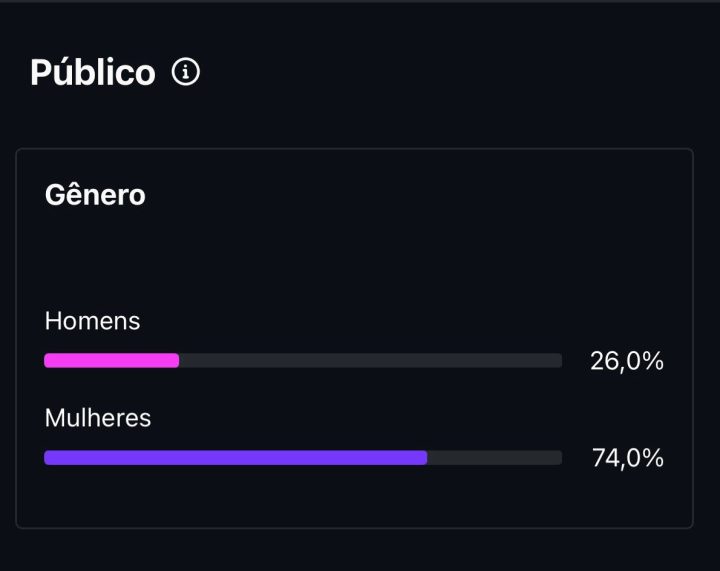This screenshot has height=571, width=720.
Task: Click the percent sign after 74,0
Action: click(653, 458)
